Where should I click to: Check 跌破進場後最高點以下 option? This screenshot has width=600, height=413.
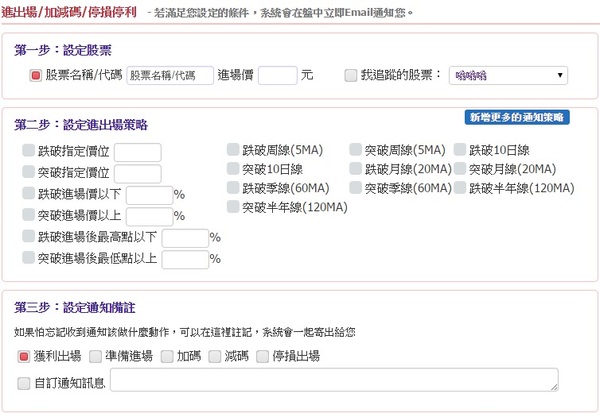(x=28, y=237)
